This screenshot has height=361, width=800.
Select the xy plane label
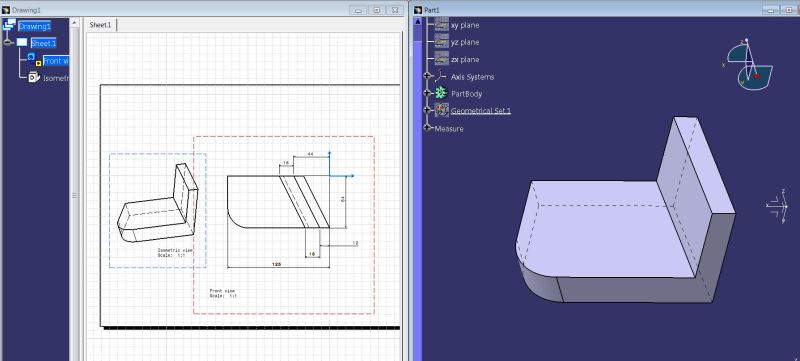[x=465, y=25]
